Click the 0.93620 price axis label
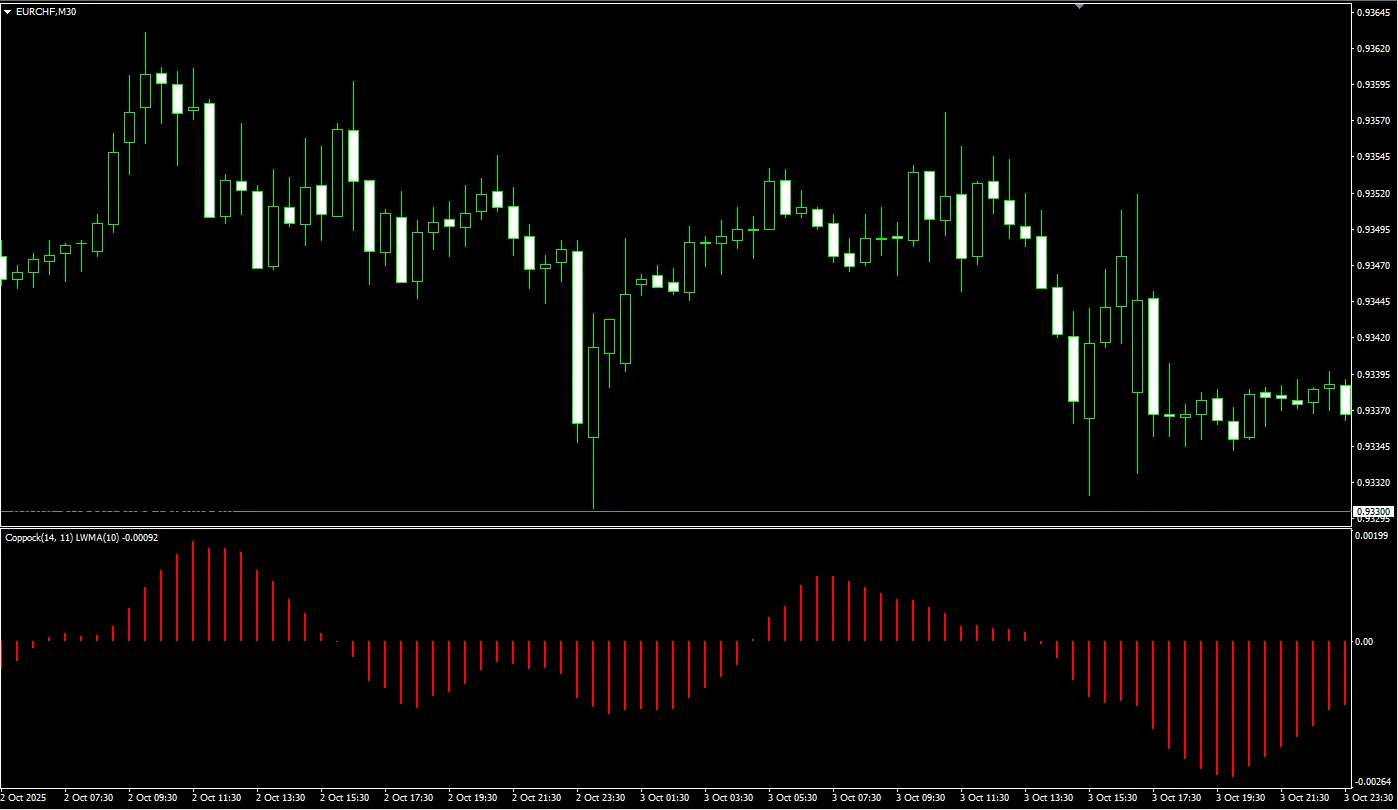The width and height of the screenshot is (1398, 810). 1374,48
